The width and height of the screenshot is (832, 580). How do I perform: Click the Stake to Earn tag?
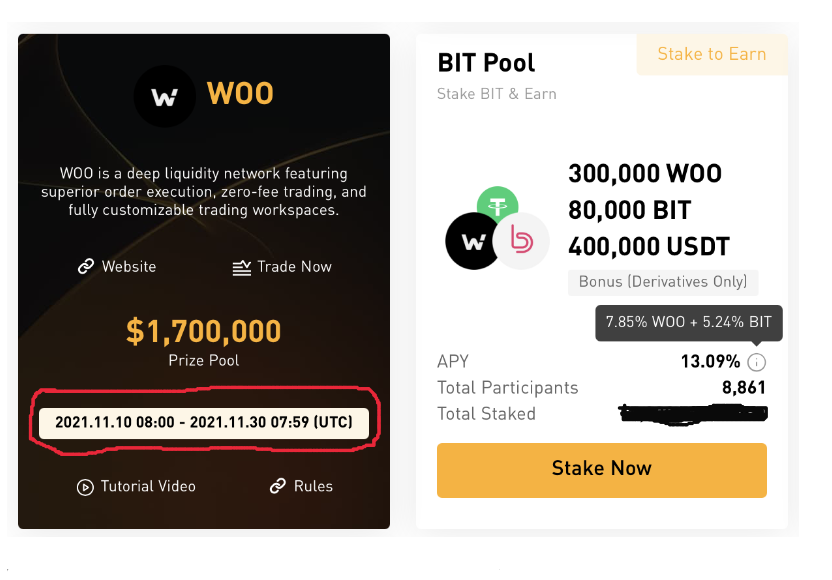[x=711, y=55]
